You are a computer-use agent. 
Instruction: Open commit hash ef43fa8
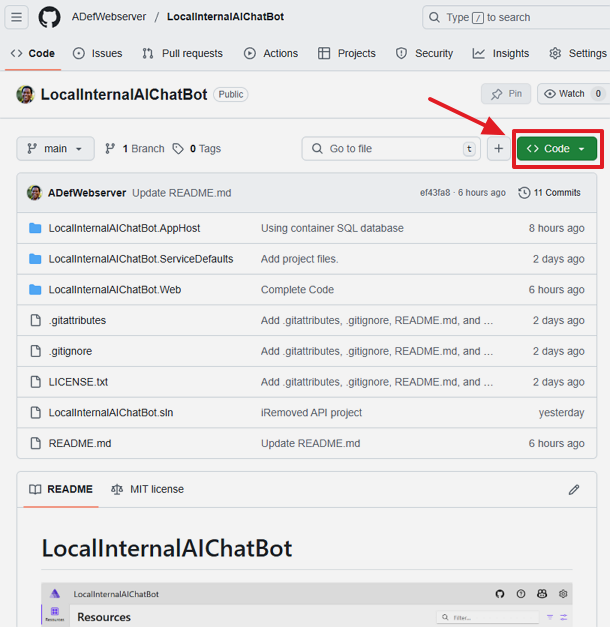tap(435, 193)
